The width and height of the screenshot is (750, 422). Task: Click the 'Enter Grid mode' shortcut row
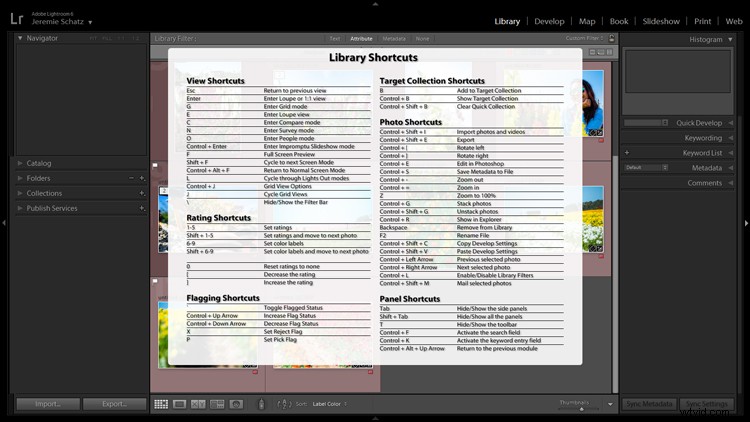tap(278, 107)
